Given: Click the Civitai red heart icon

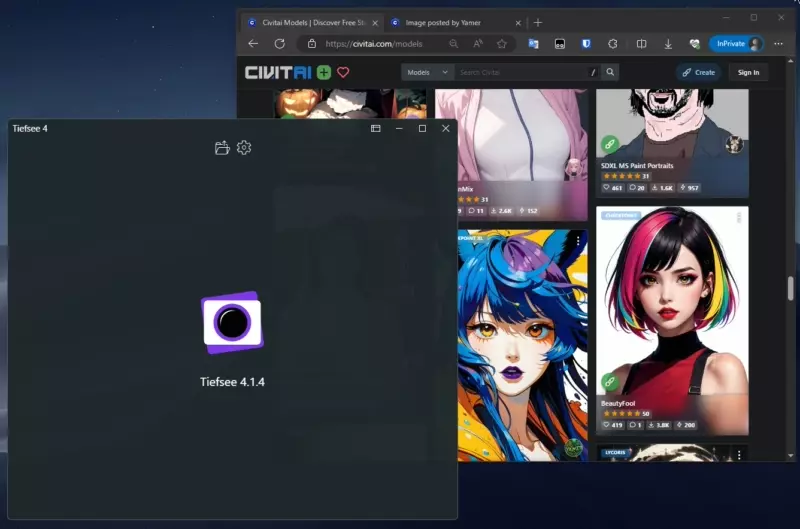Looking at the screenshot, I should [x=343, y=72].
